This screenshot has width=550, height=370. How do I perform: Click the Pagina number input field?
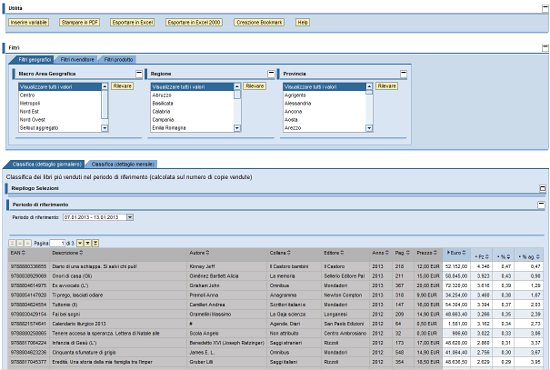(58, 243)
